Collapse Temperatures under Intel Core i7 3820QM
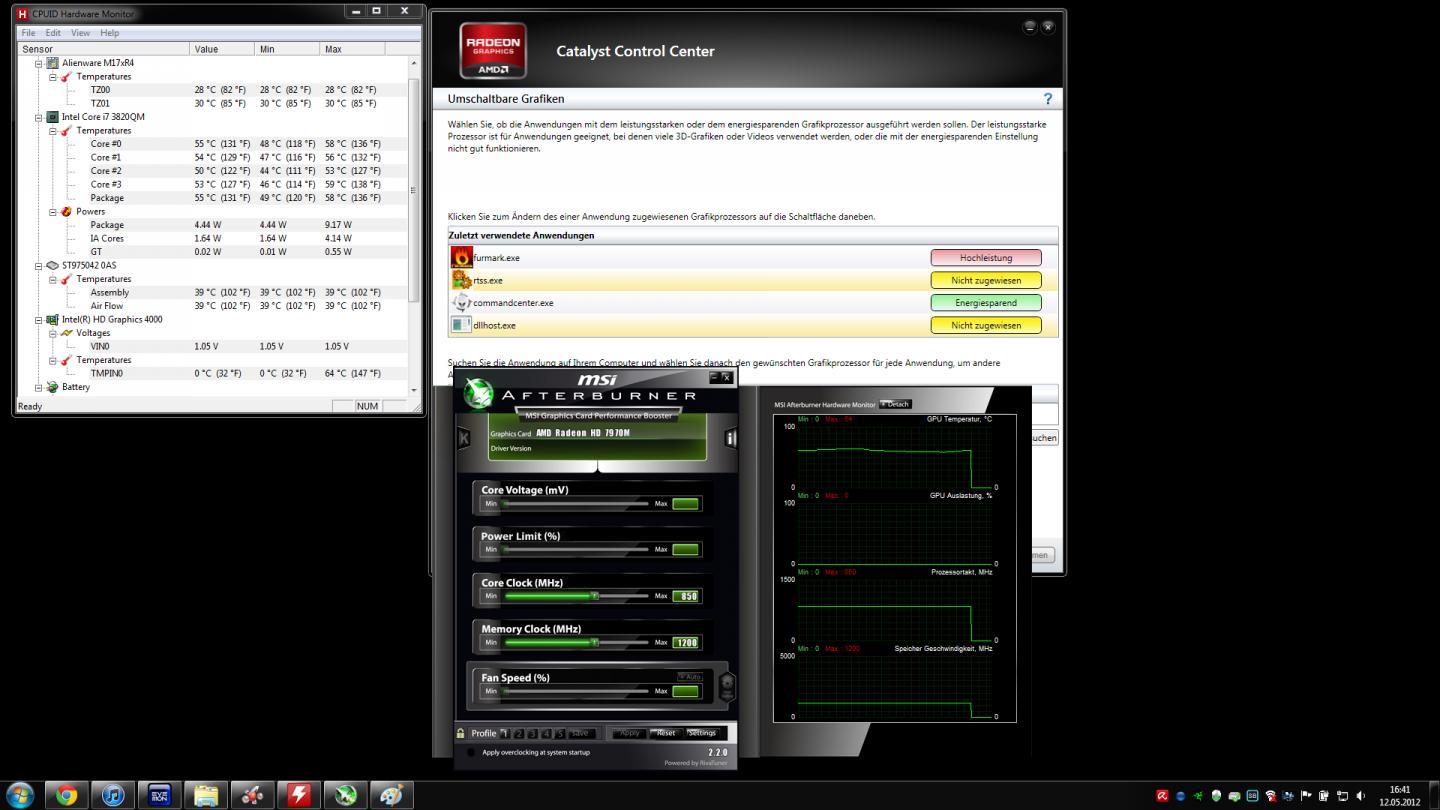Image resolution: width=1440 pixels, height=810 pixels. (53, 130)
